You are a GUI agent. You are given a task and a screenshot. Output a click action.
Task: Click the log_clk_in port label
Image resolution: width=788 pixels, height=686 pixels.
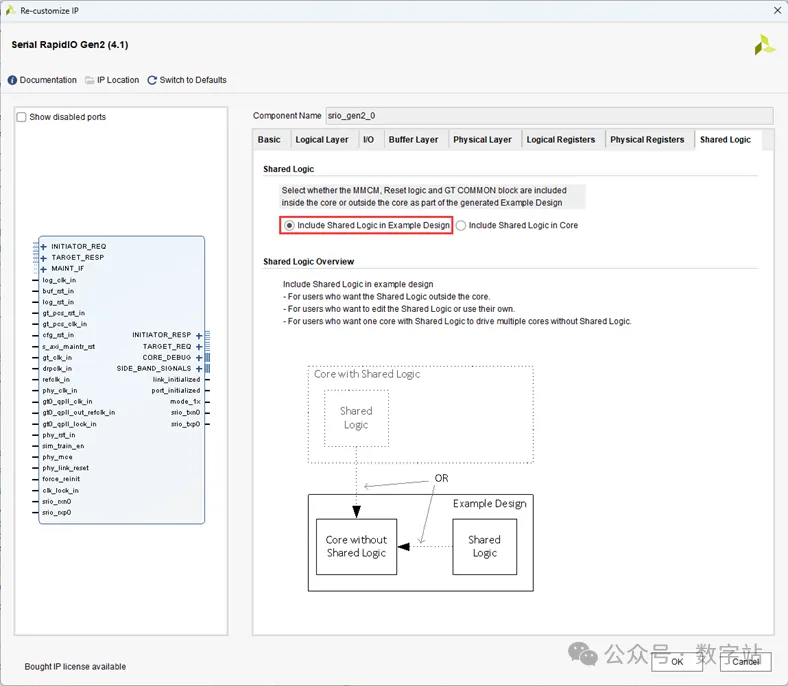pyautogui.click(x=59, y=280)
